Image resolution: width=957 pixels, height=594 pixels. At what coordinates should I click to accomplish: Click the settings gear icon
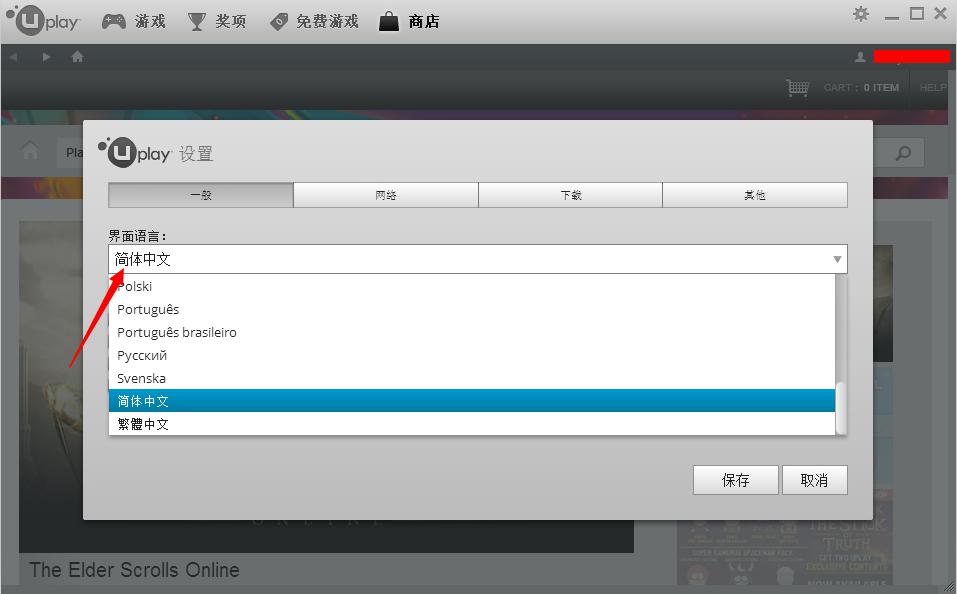click(x=861, y=14)
